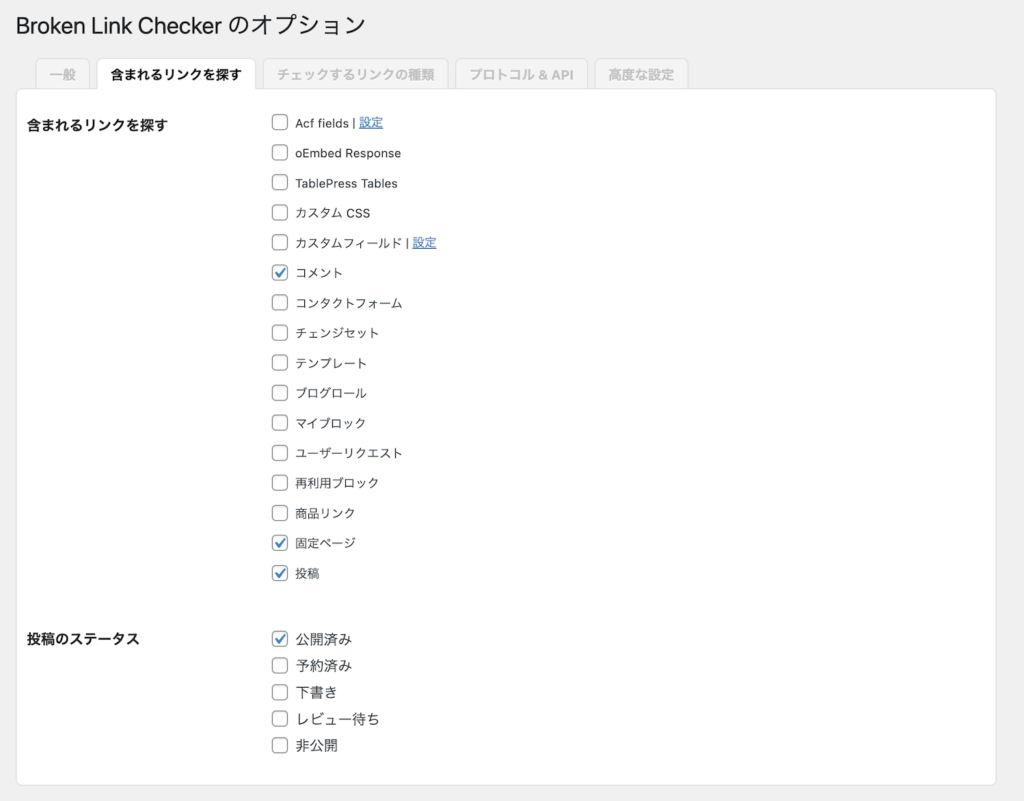
Task: Open the 一般 tab
Action: coord(63,74)
